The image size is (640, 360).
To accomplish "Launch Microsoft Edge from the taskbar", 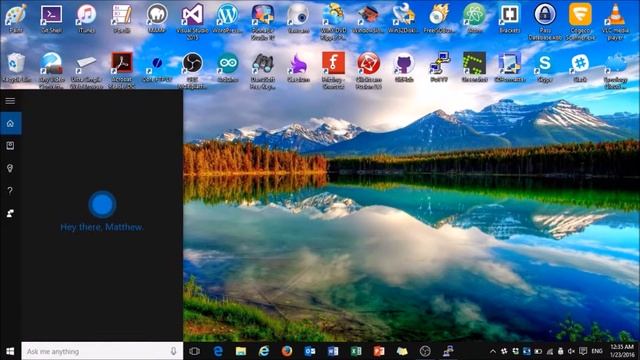I will tap(218, 351).
